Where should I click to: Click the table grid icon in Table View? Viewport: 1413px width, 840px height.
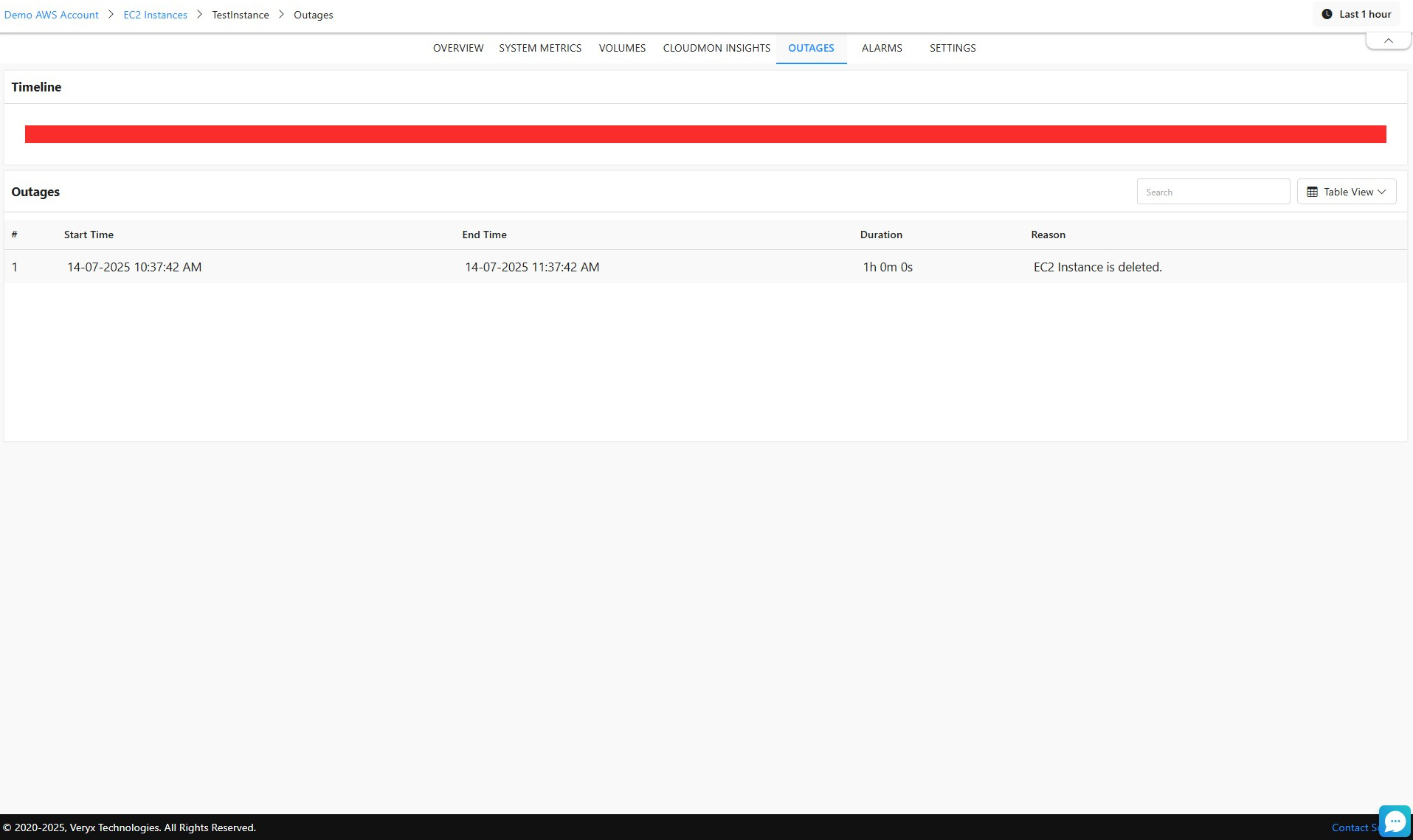click(x=1312, y=192)
